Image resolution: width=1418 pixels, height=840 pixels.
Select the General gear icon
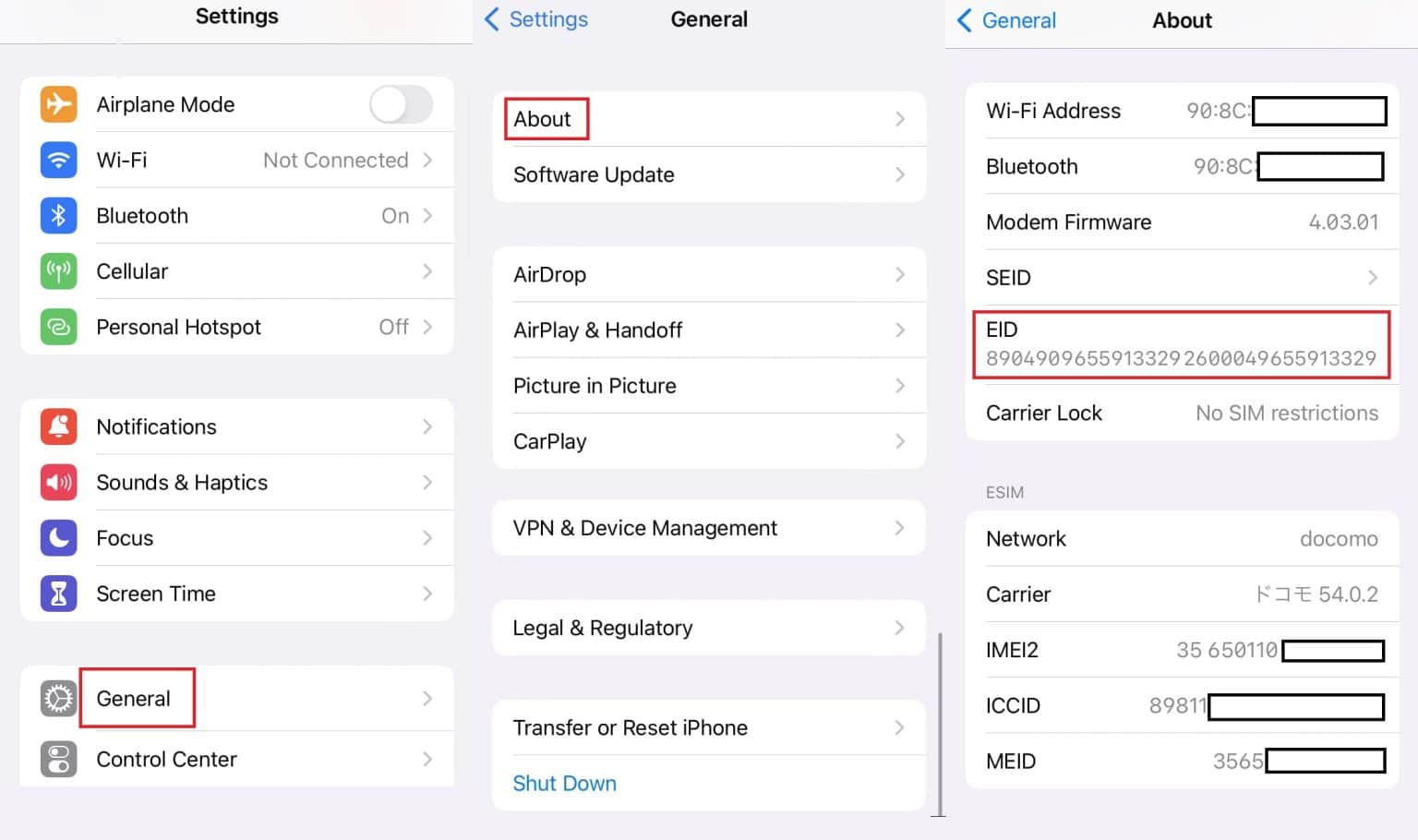pos(58,699)
